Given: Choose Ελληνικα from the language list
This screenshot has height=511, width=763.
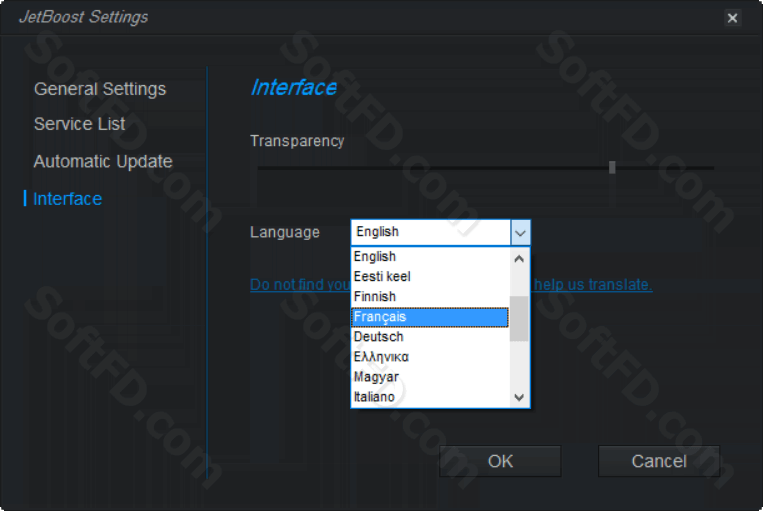Looking at the screenshot, I should click(430, 357).
